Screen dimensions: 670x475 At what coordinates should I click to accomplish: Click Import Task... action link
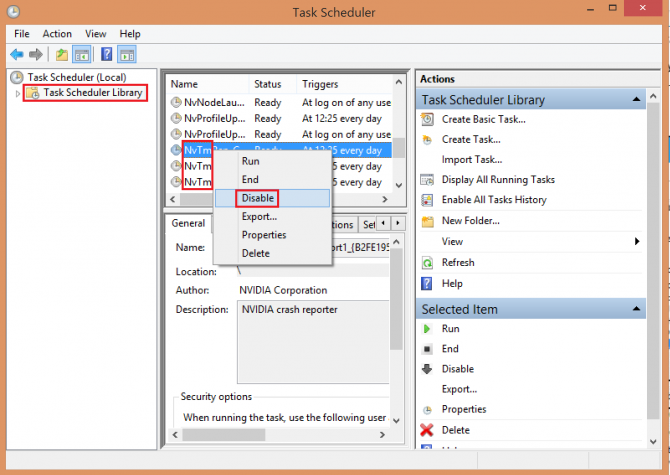point(472,160)
